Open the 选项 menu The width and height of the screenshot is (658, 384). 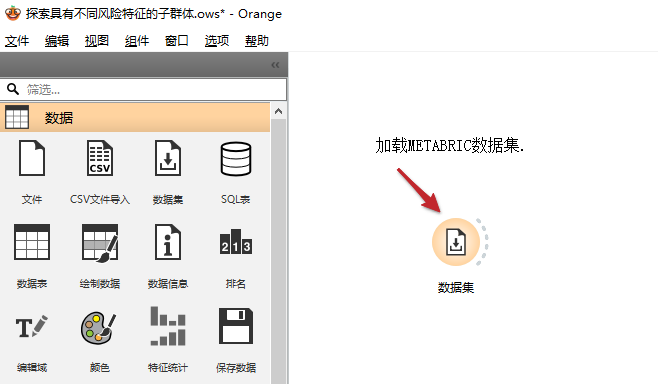click(x=217, y=41)
